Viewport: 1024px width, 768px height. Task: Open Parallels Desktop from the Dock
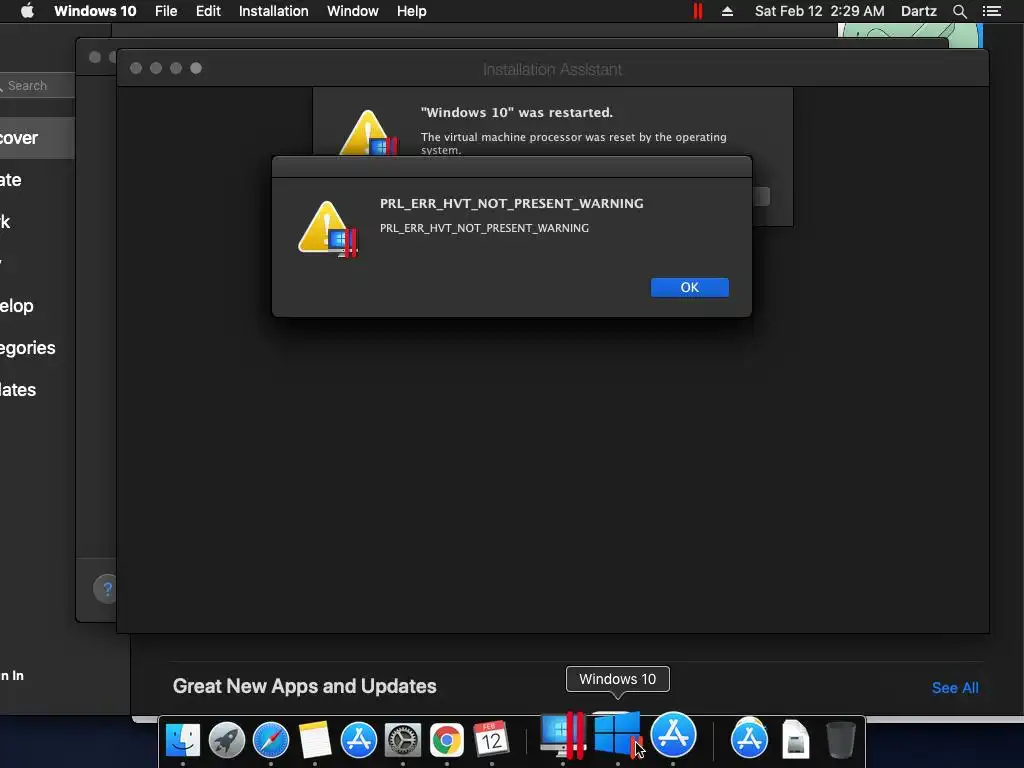click(x=562, y=735)
